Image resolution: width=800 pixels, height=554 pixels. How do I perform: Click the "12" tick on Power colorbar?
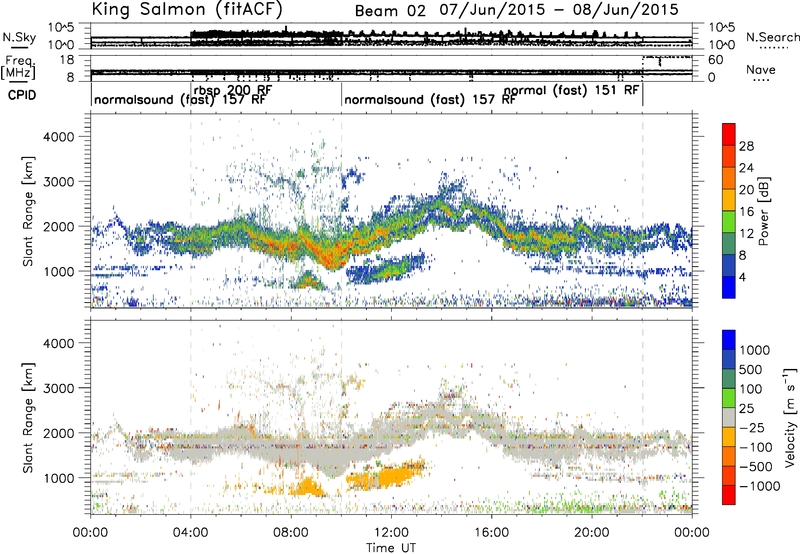click(x=746, y=234)
